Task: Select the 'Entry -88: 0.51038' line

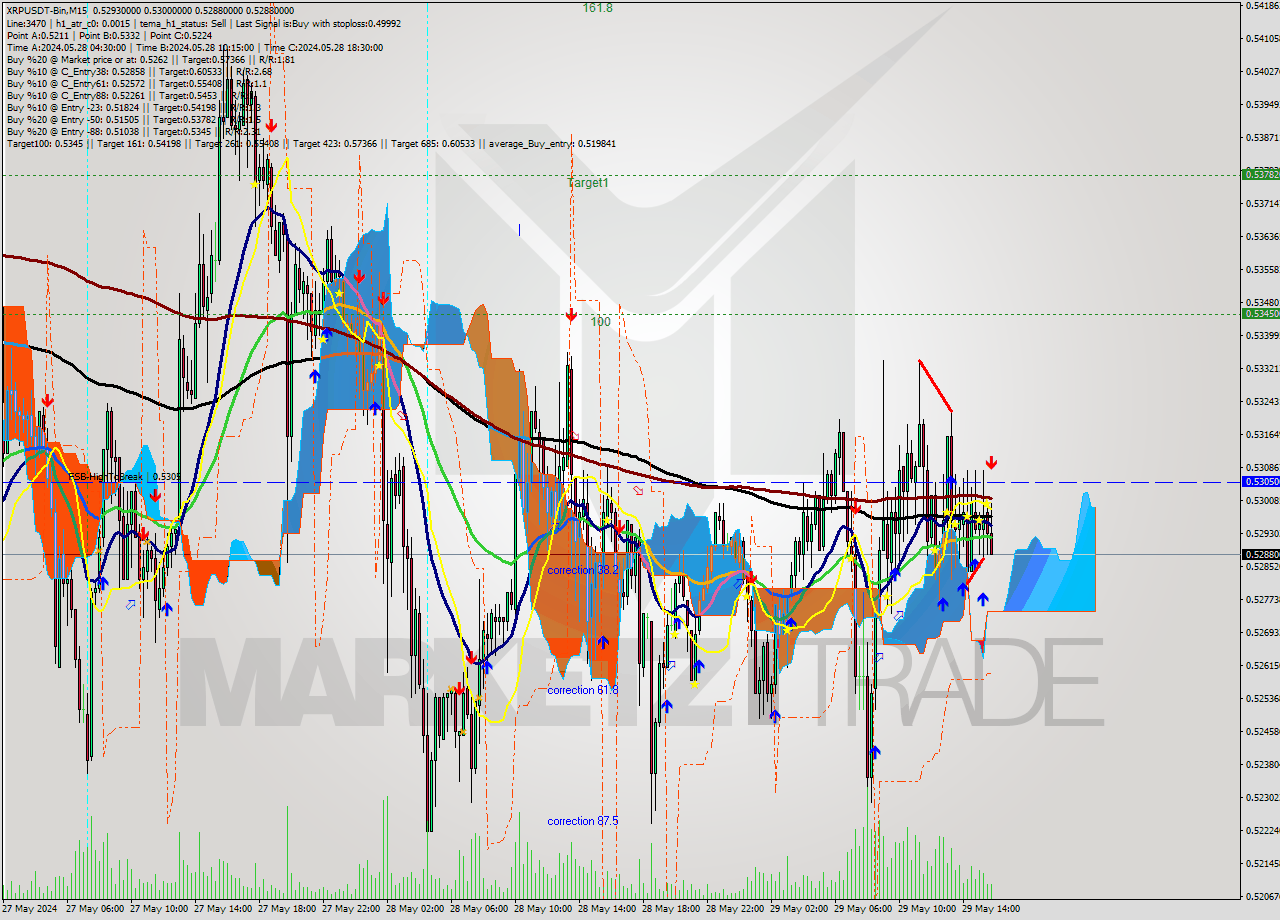Action: [133, 131]
